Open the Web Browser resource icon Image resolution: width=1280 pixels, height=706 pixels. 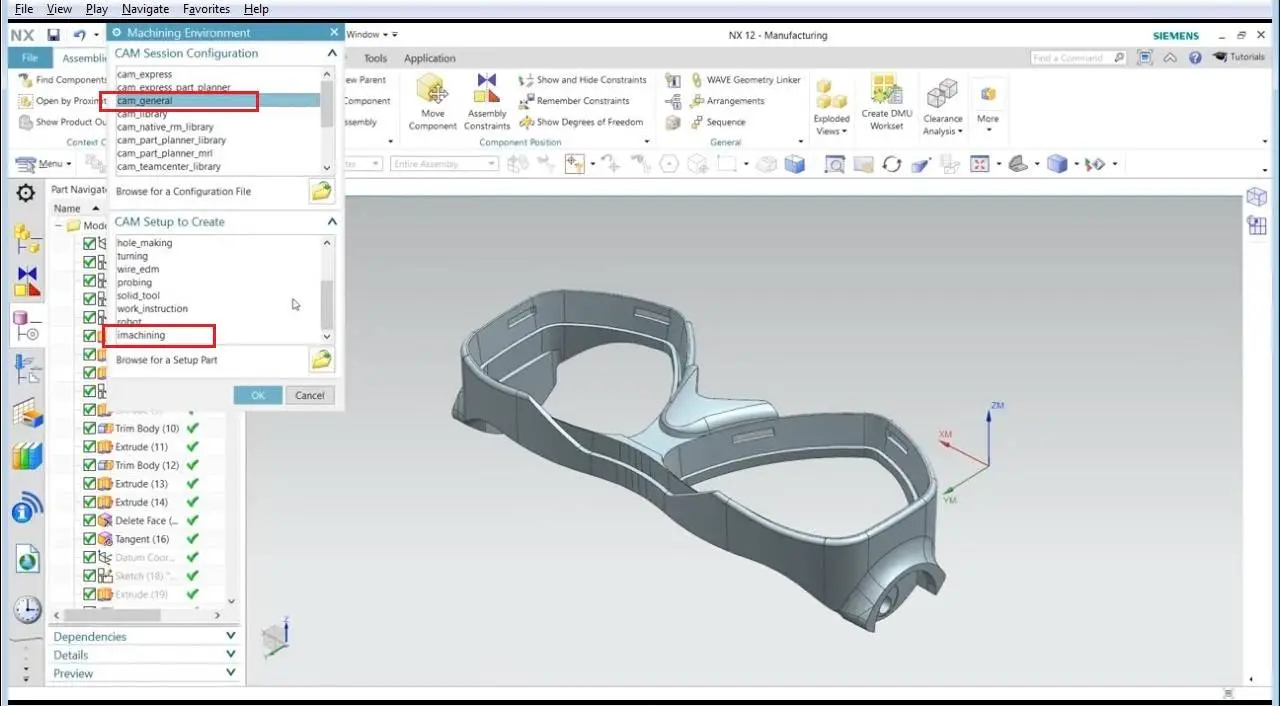[27, 560]
